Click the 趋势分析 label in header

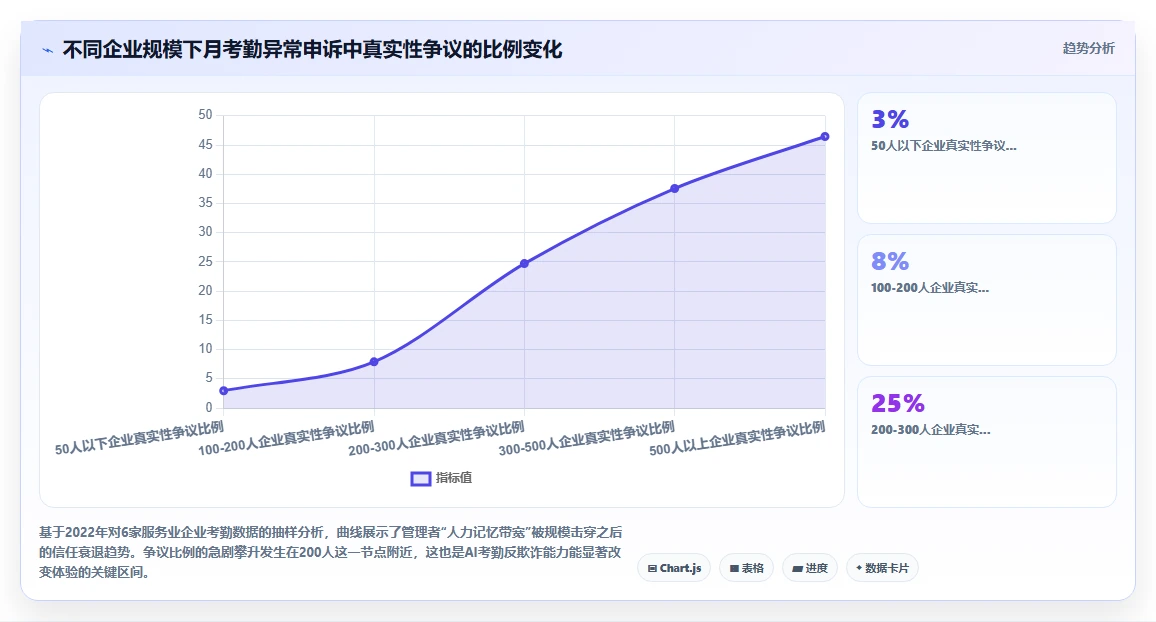pos(1088,49)
